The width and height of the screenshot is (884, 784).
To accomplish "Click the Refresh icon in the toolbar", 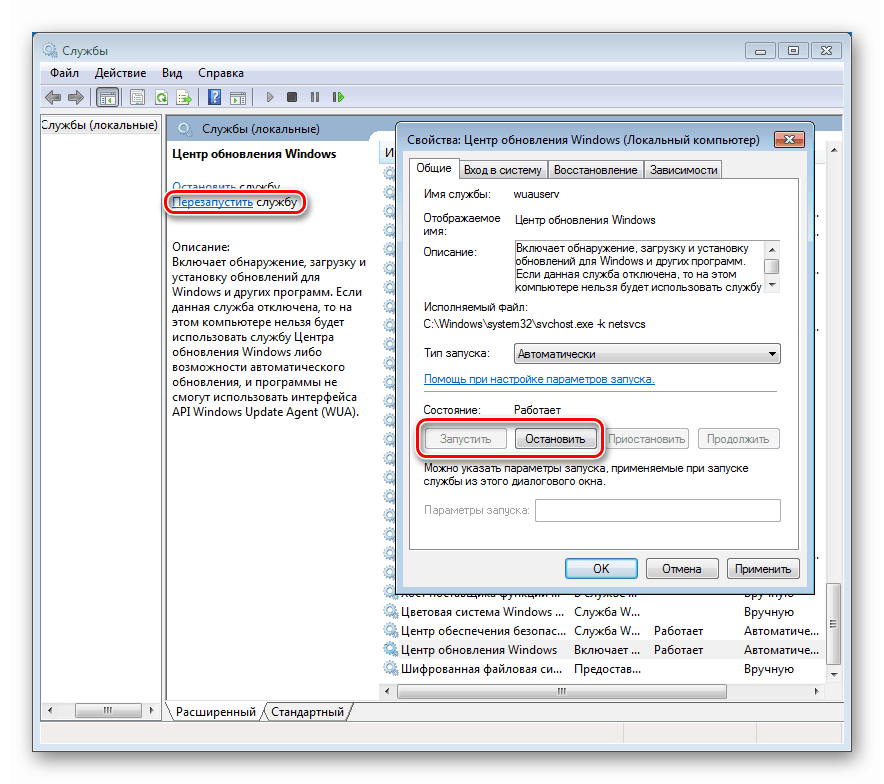I will pyautogui.click(x=161, y=96).
